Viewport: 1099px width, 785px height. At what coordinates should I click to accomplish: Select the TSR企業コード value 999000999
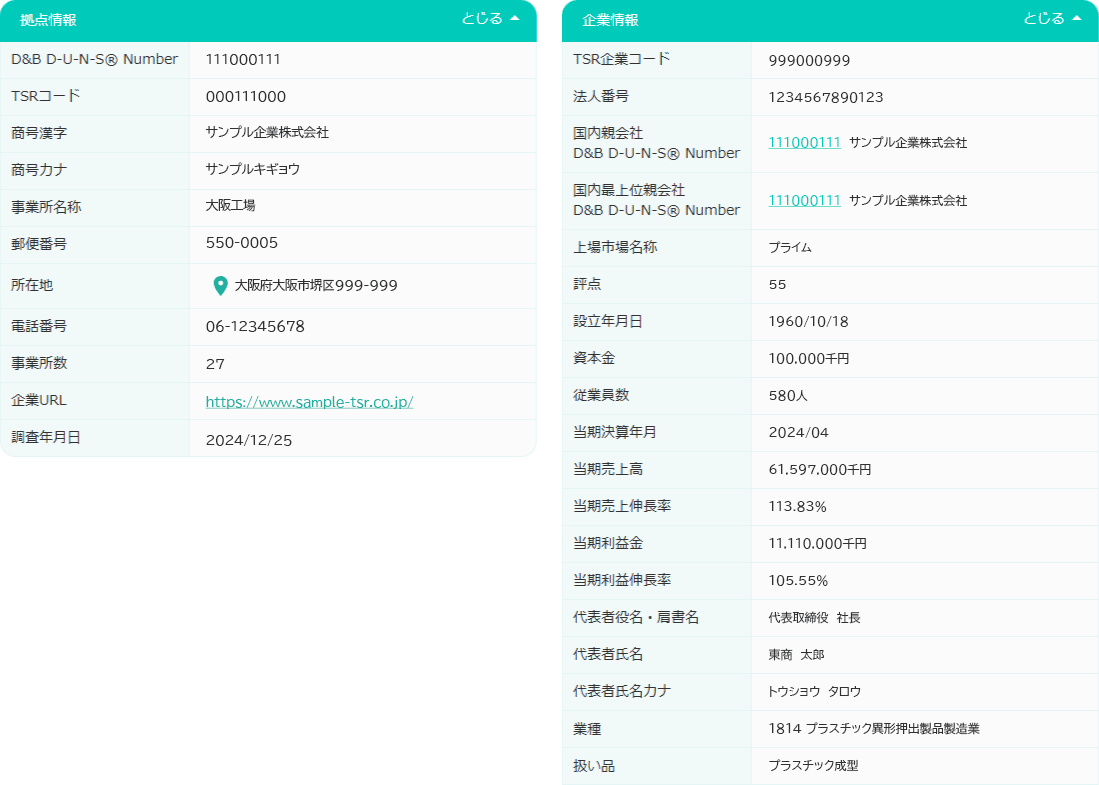tap(808, 59)
